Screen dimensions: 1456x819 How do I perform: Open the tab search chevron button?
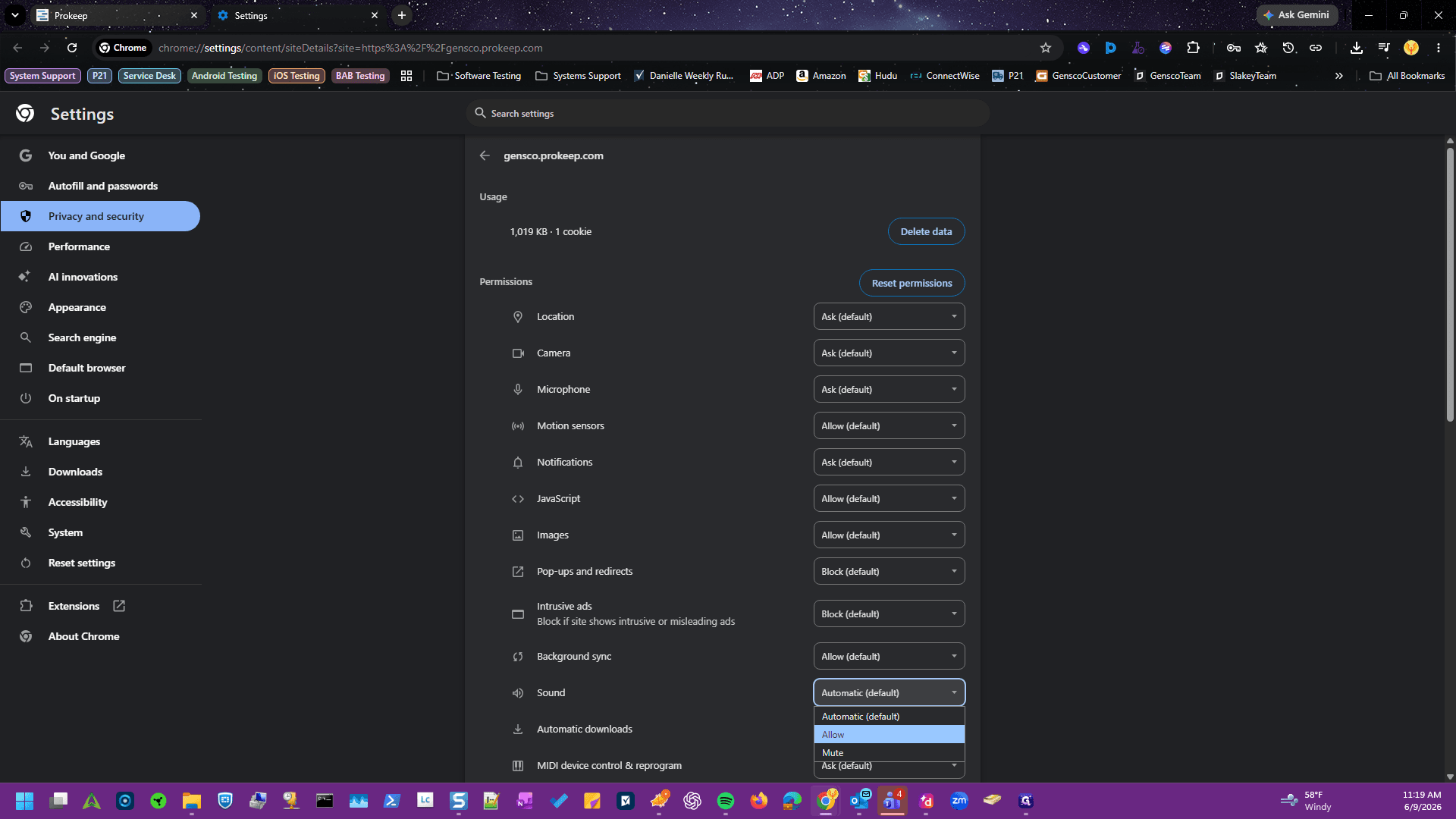pyautogui.click(x=15, y=15)
